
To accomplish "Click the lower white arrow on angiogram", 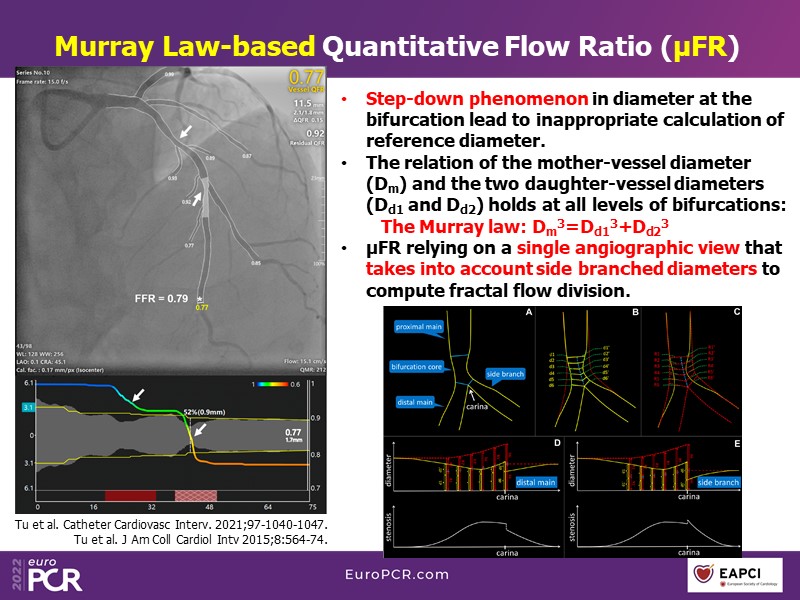I will click(x=200, y=201).
